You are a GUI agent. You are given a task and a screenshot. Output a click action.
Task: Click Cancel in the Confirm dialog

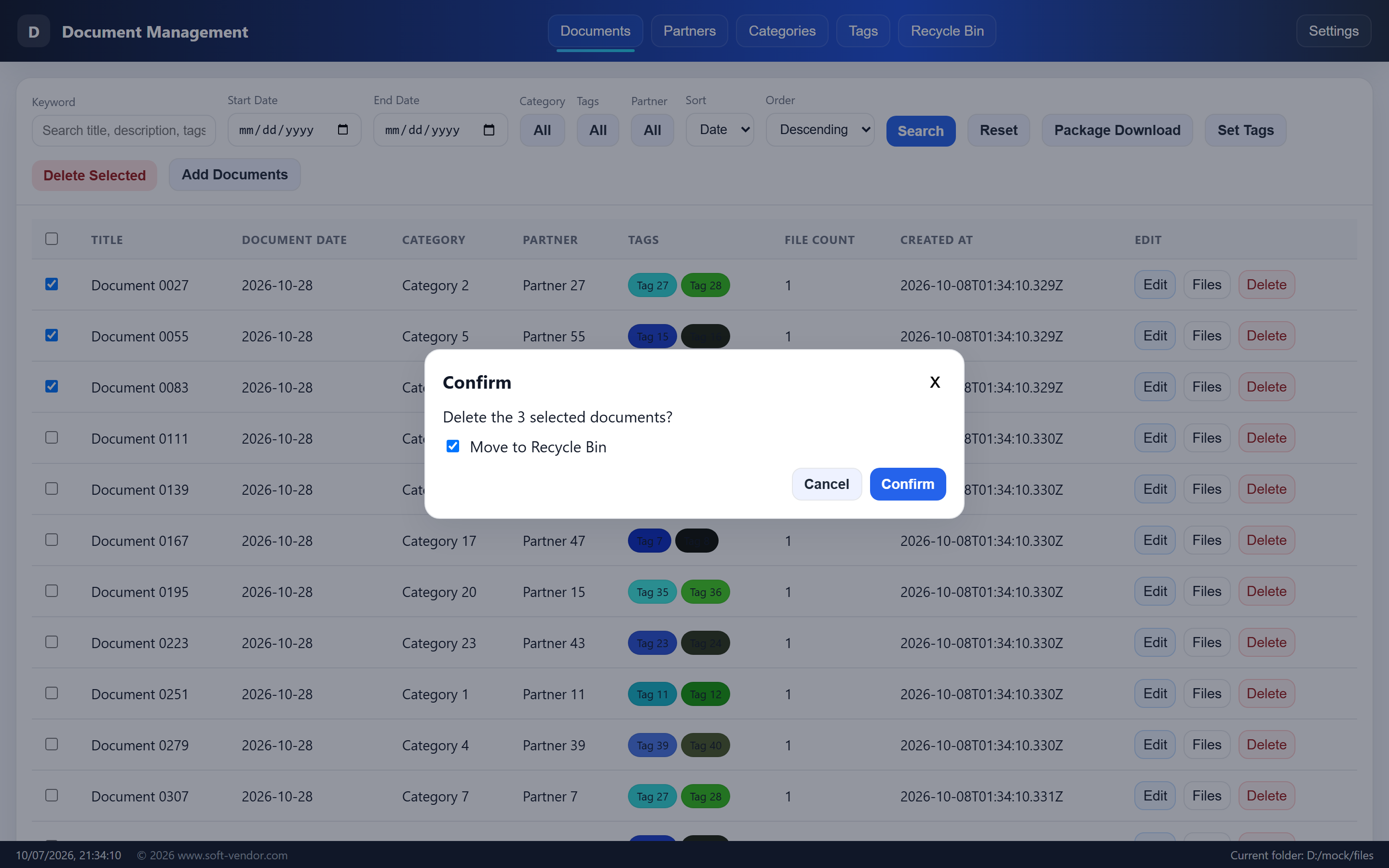click(827, 484)
